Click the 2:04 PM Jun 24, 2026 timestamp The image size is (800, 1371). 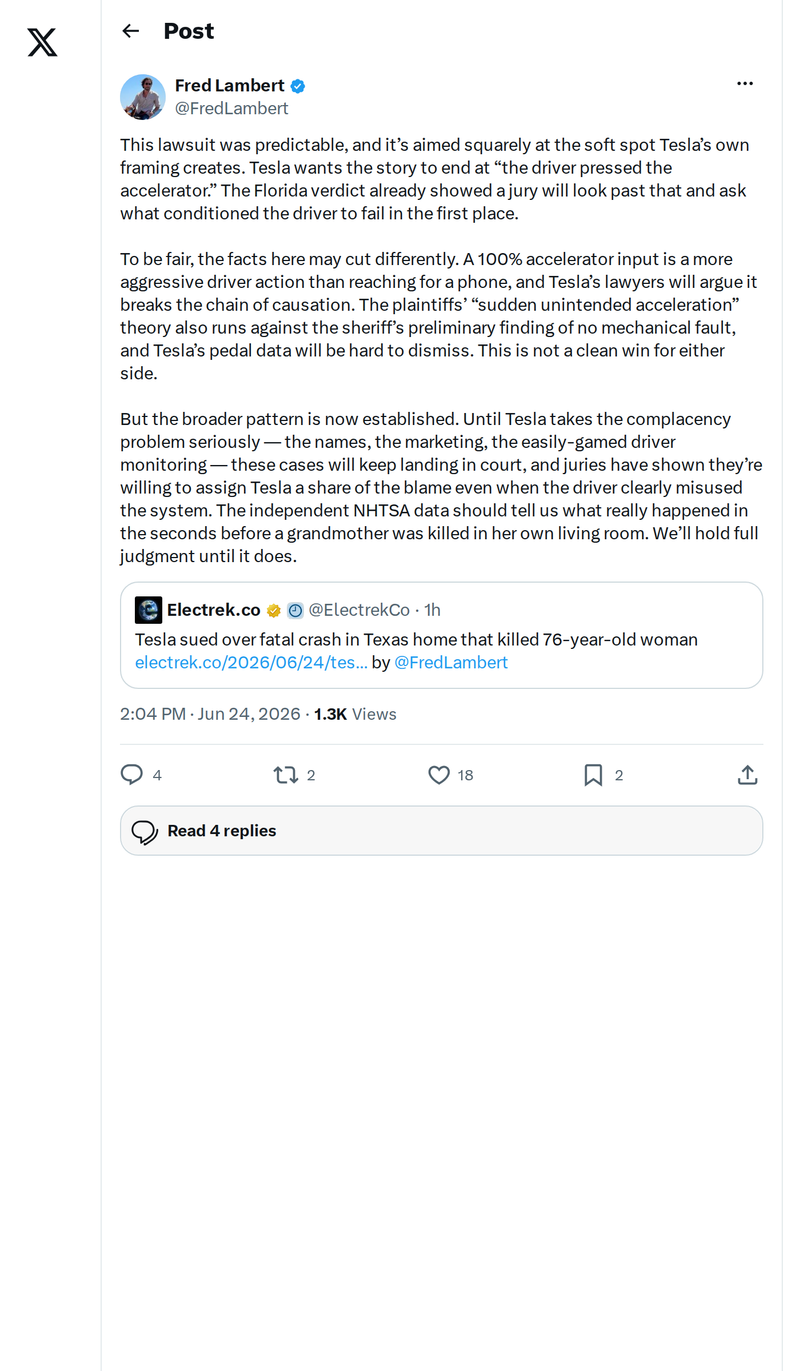pos(210,714)
